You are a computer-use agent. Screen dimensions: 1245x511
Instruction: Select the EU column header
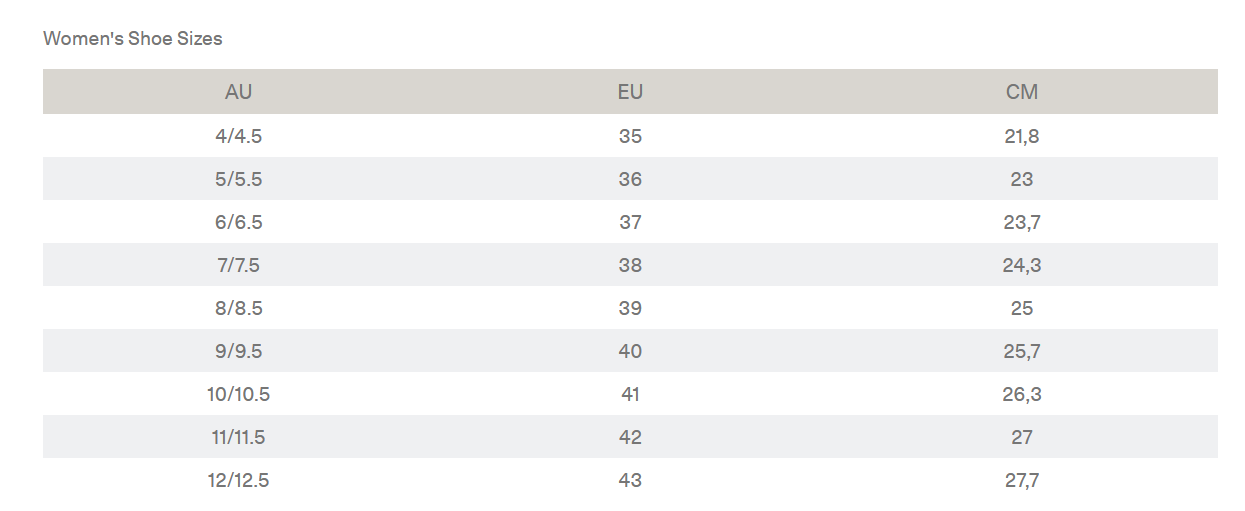pyautogui.click(x=630, y=92)
